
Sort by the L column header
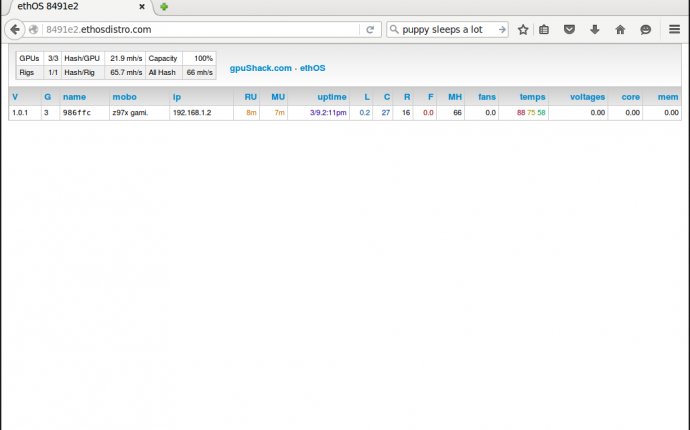[367, 97]
